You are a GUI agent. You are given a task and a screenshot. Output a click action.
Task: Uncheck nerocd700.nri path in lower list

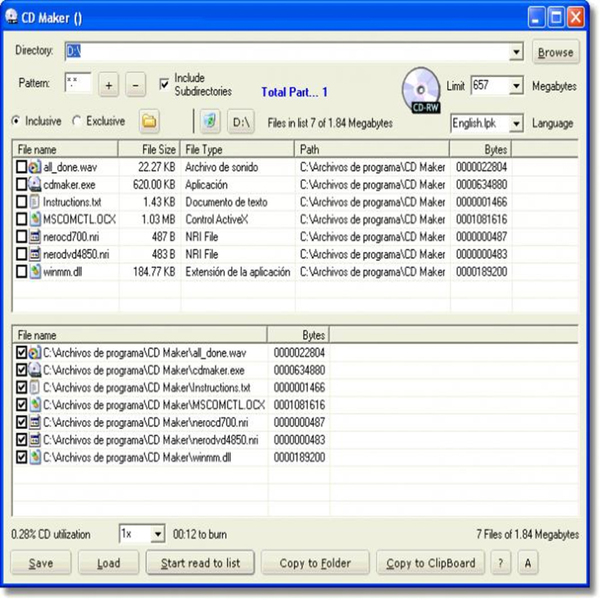[x=21, y=422]
